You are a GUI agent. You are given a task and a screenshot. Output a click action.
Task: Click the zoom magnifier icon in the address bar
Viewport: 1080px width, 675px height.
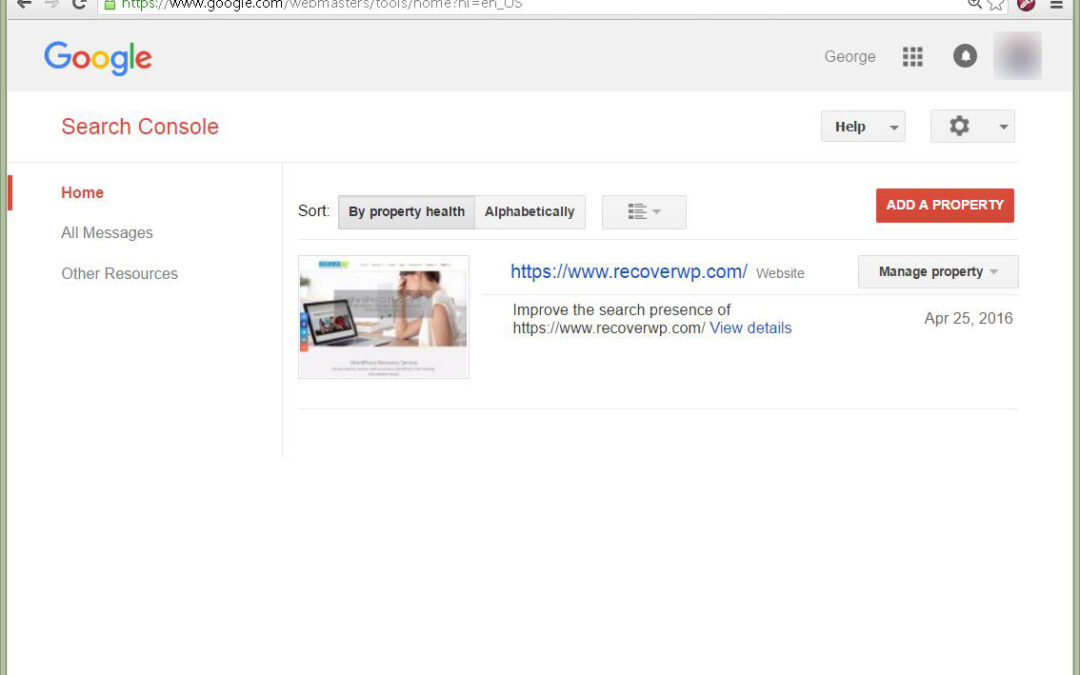pos(974,4)
